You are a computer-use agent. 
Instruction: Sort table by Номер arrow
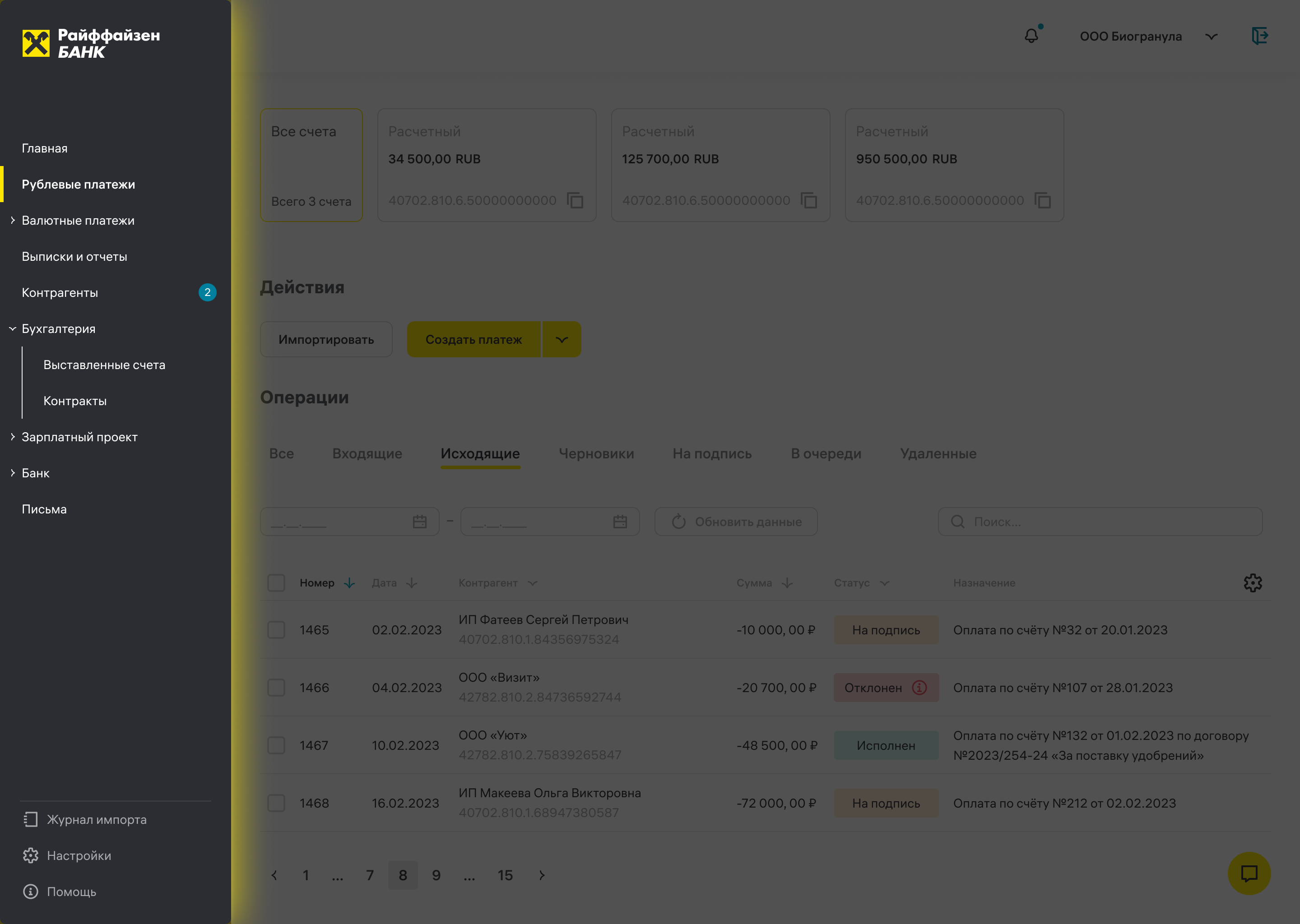pyautogui.click(x=349, y=583)
